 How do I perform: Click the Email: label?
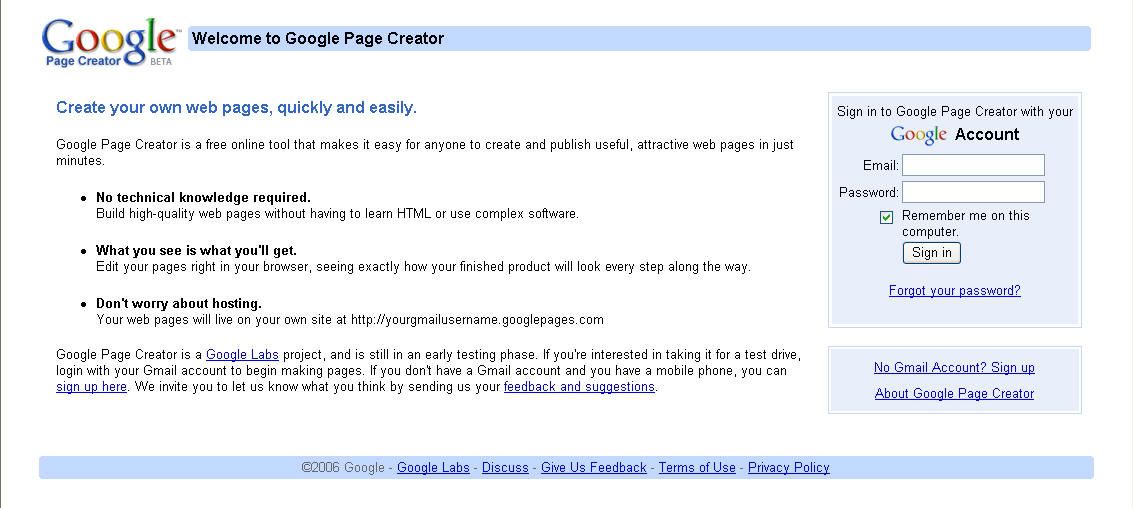pyautogui.click(x=881, y=165)
